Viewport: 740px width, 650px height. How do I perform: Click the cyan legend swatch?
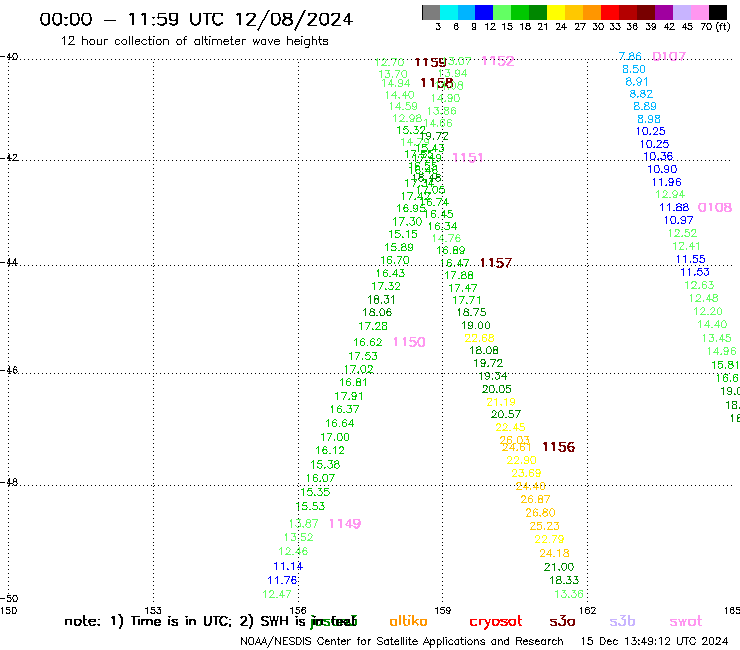(x=449, y=12)
